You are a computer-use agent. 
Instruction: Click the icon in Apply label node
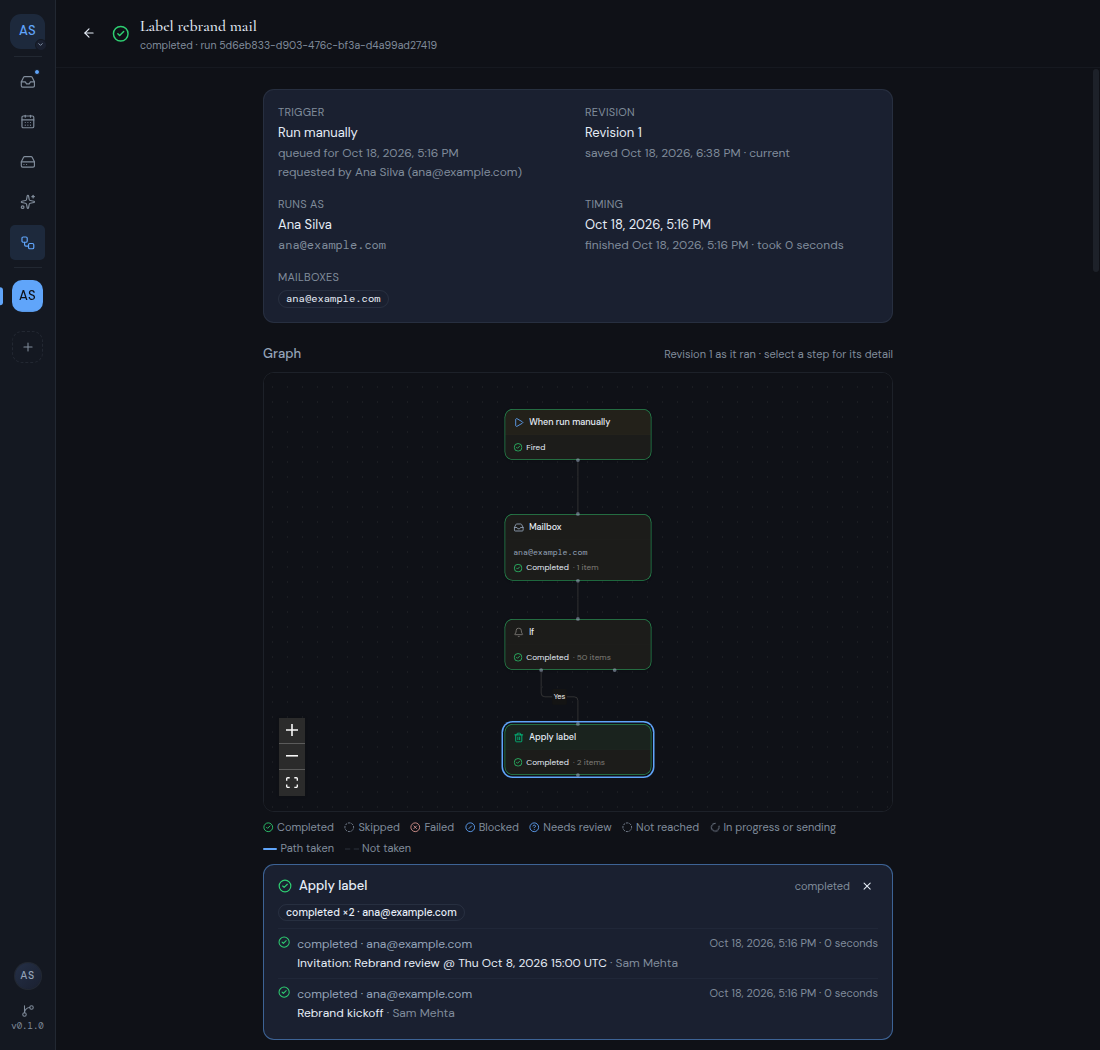pyautogui.click(x=518, y=737)
